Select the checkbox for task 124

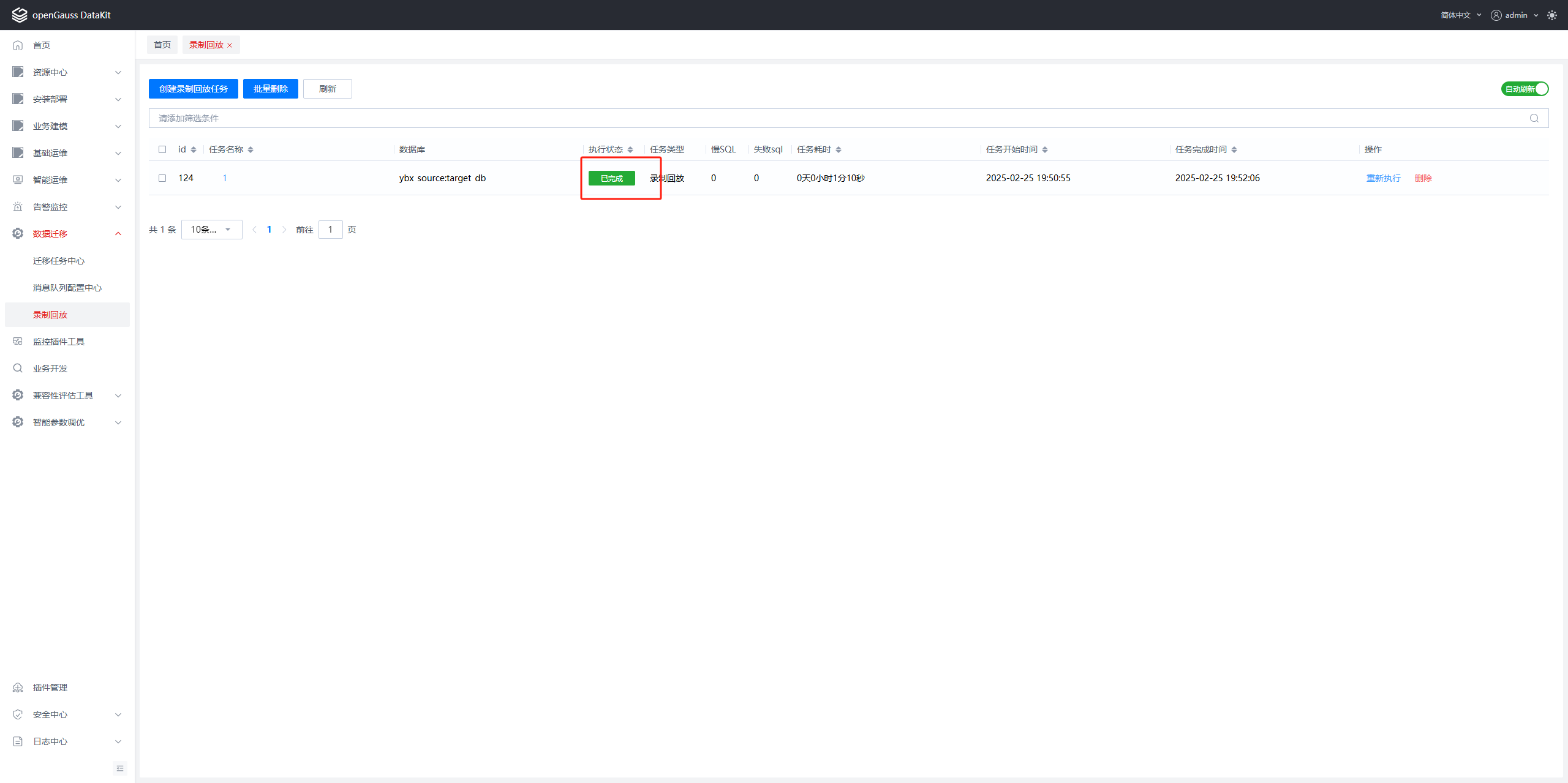point(162,178)
